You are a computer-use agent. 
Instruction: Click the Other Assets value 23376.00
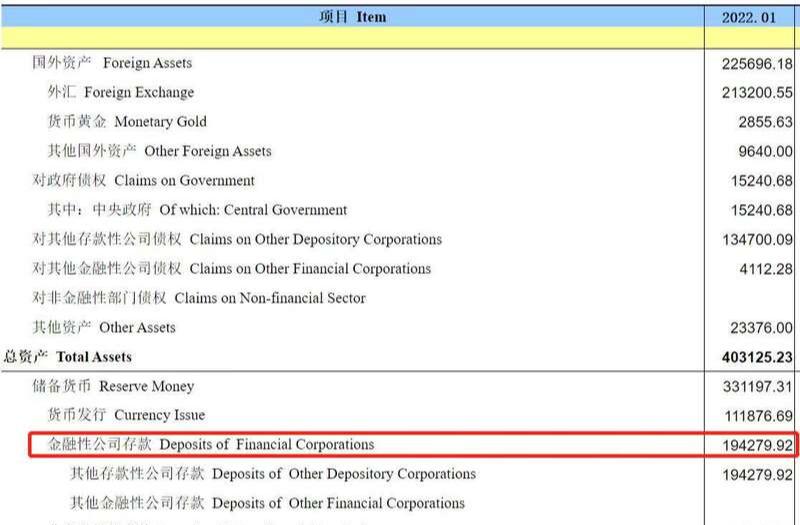[x=760, y=328]
